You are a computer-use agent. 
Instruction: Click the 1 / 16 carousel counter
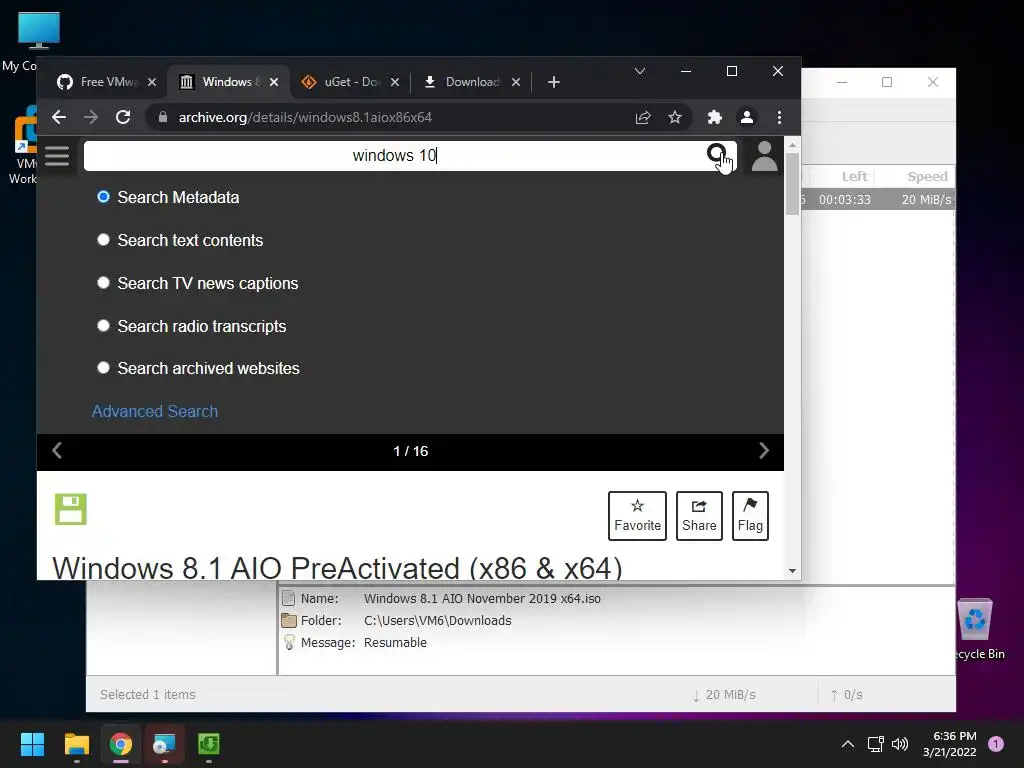411,451
